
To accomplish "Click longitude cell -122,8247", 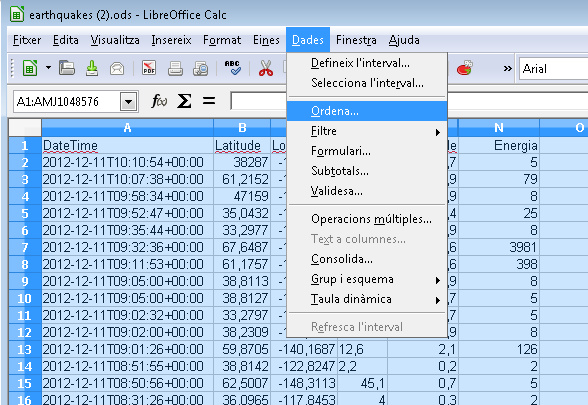I will pos(304,366).
